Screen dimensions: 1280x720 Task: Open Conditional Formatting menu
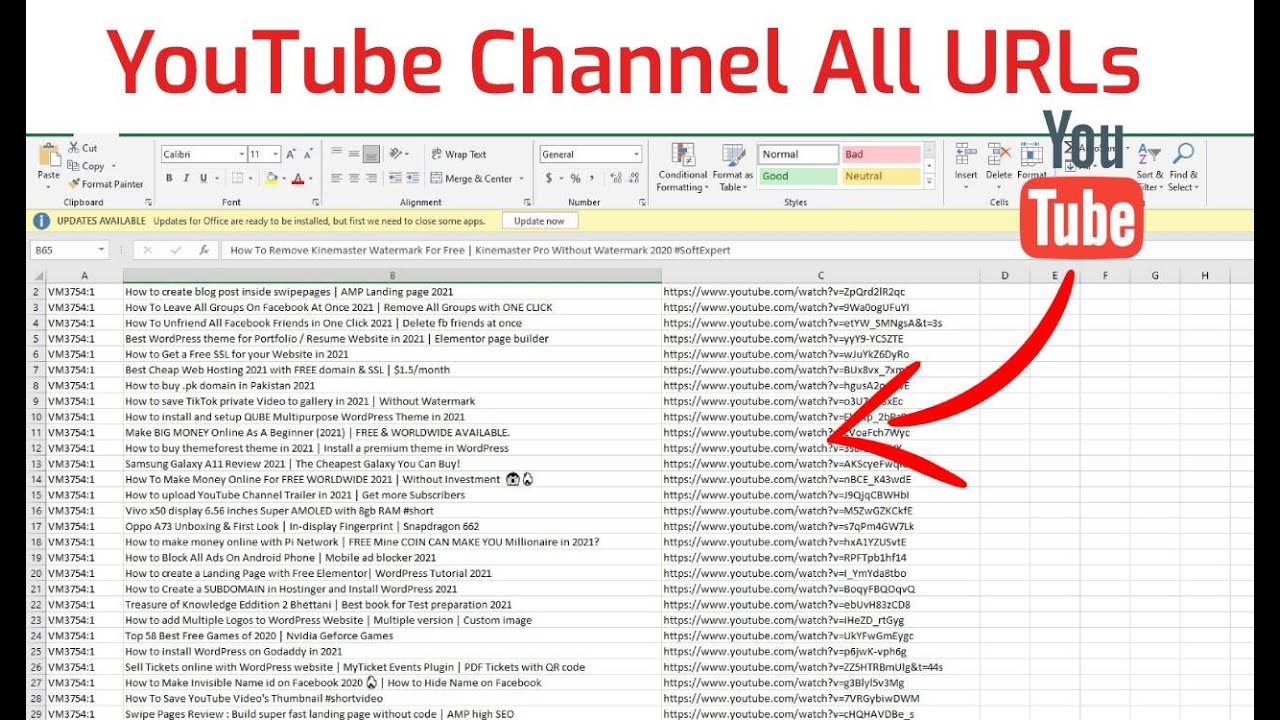683,167
